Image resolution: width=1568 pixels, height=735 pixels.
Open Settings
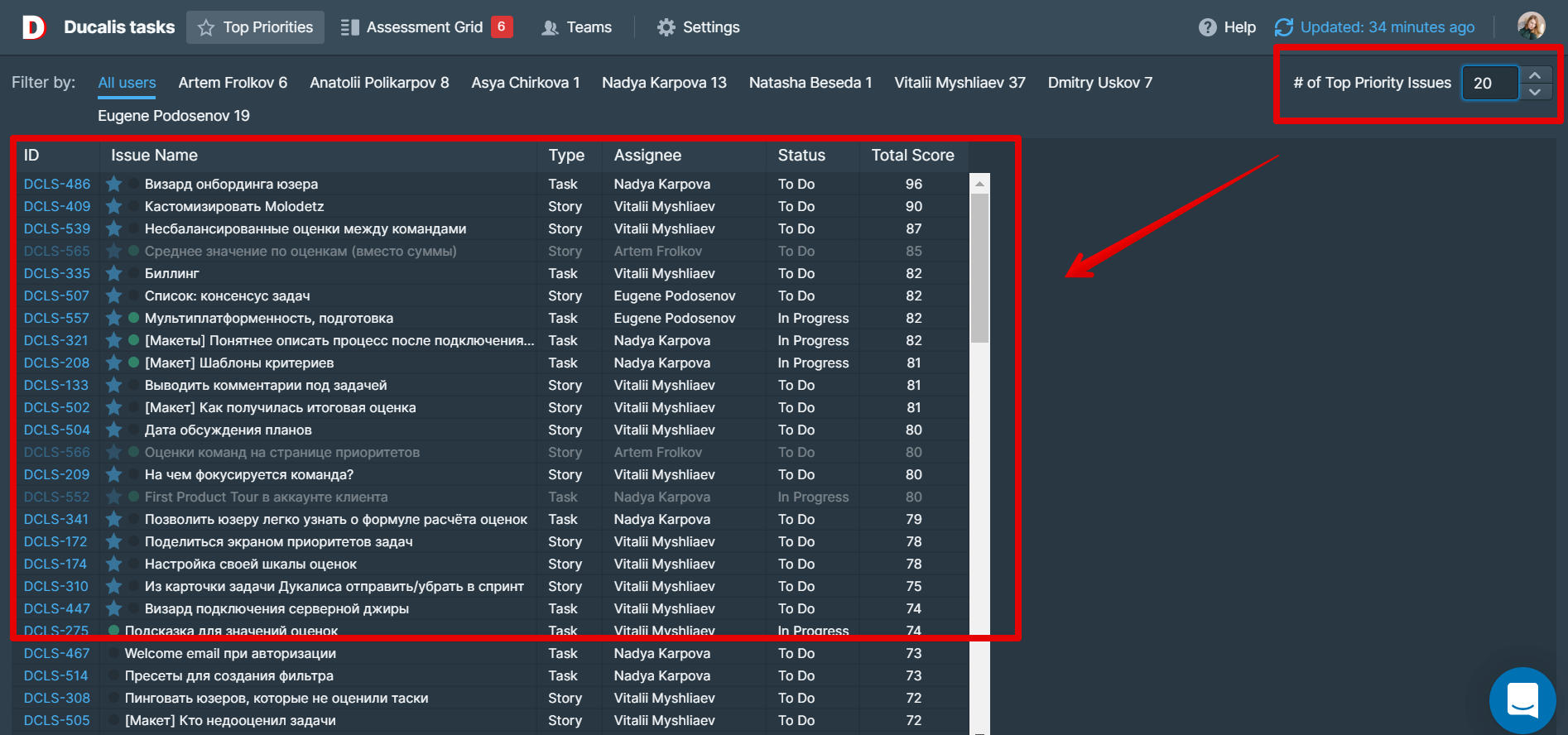pos(698,27)
